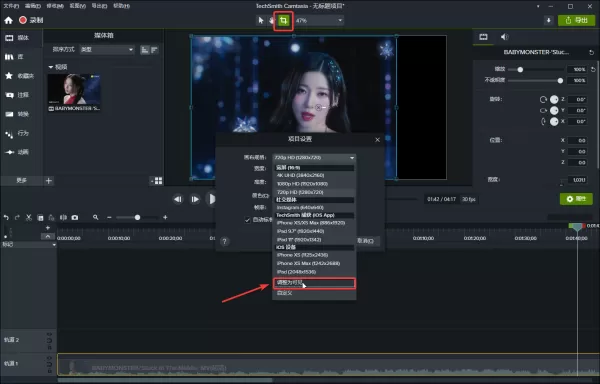The width and height of the screenshot is (600, 384).
Task: Select the arrow pointer edit tool
Action: click(261, 20)
